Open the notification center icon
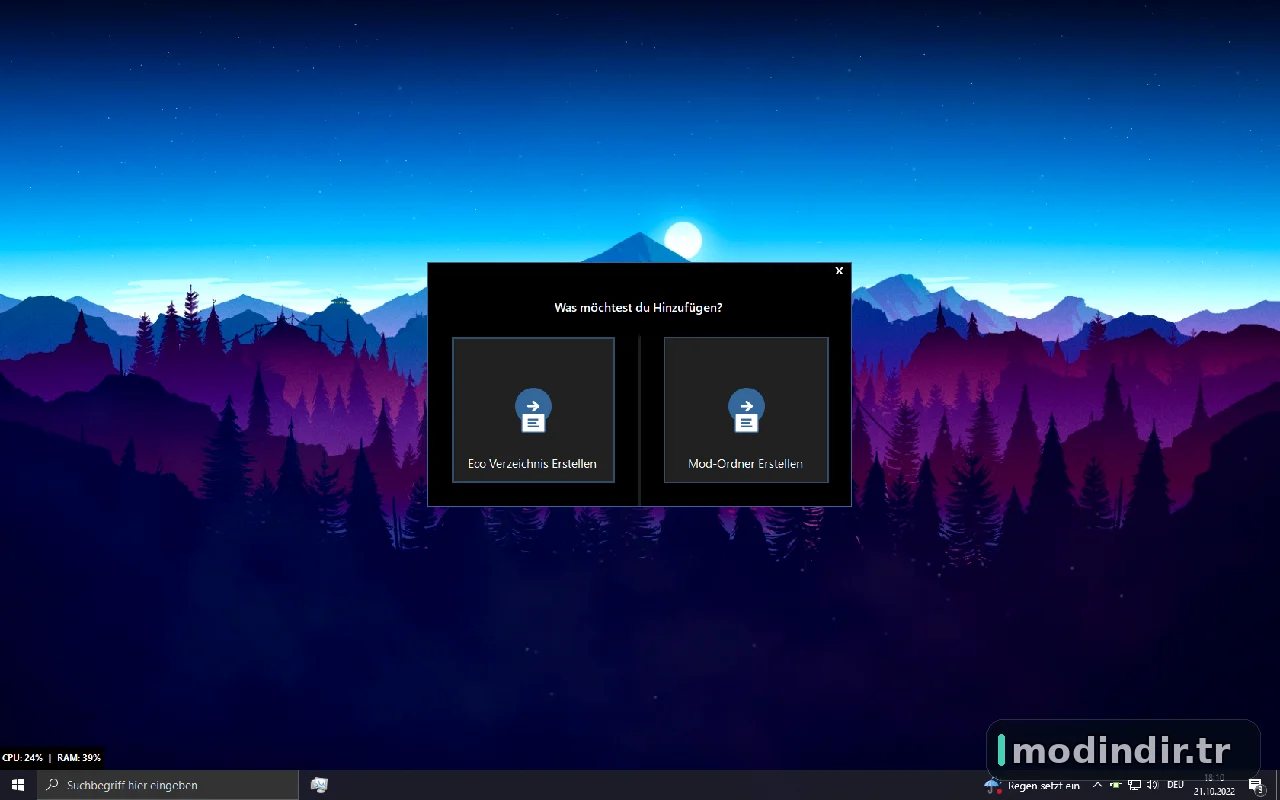The image size is (1280, 800). 1256,785
